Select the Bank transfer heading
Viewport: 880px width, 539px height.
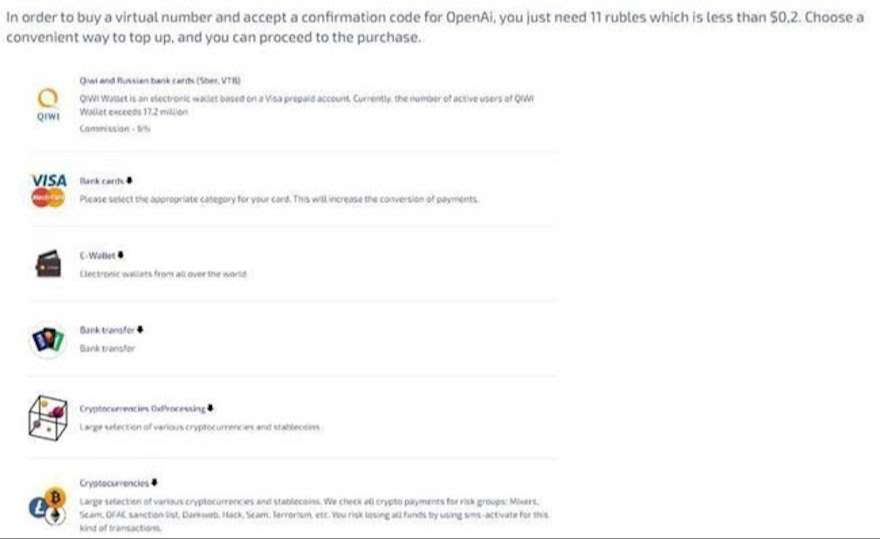(107, 330)
